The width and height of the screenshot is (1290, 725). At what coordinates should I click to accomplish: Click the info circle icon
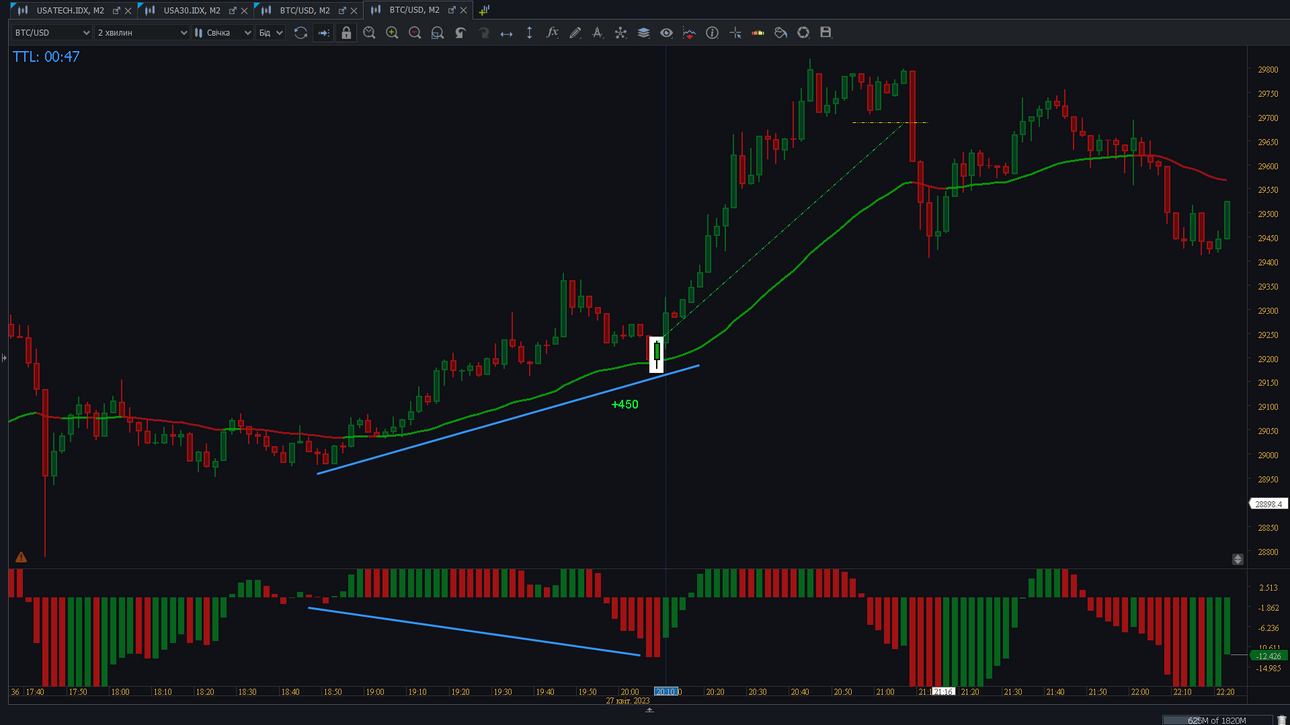(712, 33)
